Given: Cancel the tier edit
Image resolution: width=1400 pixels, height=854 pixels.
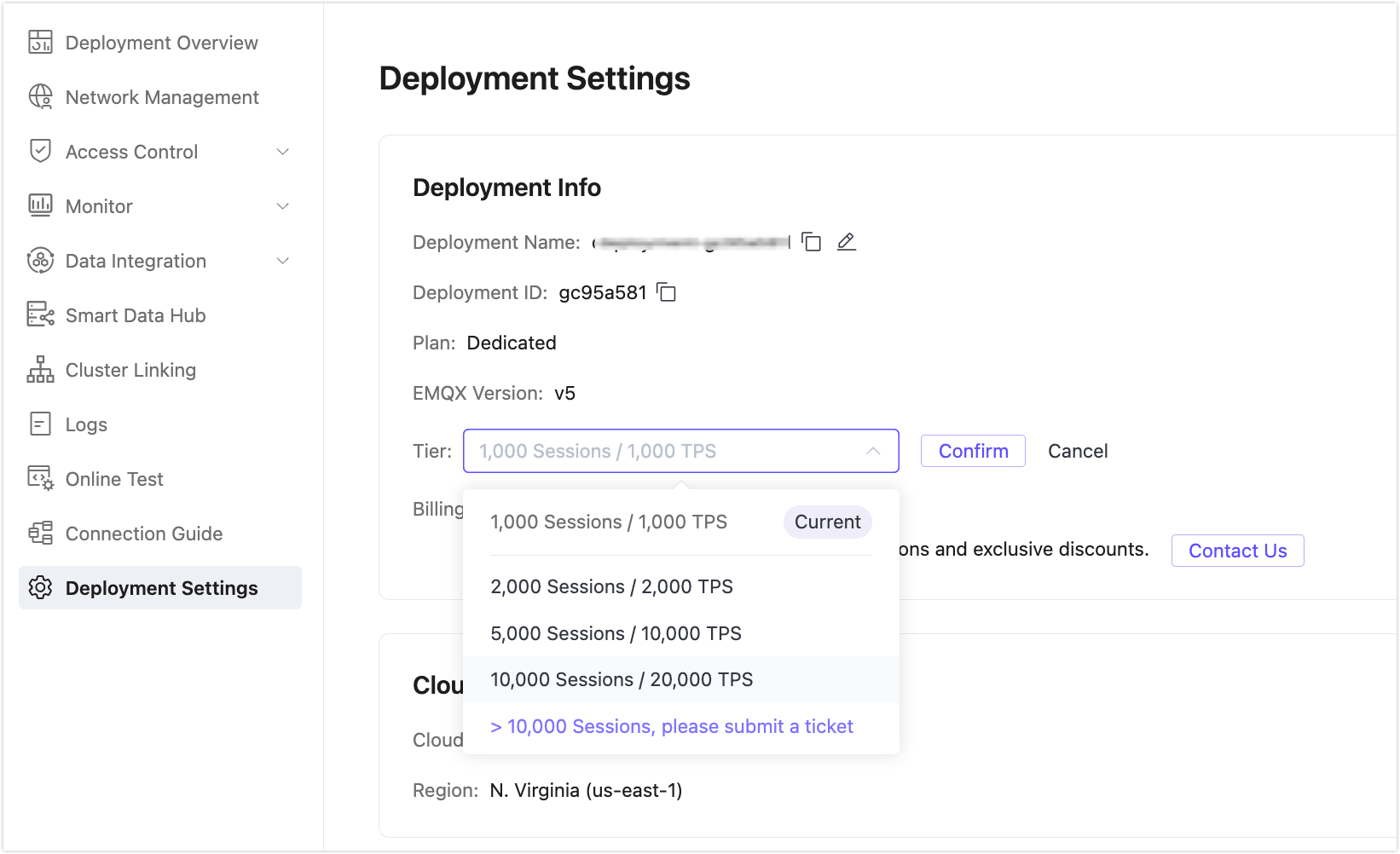Looking at the screenshot, I should (x=1078, y=451).
